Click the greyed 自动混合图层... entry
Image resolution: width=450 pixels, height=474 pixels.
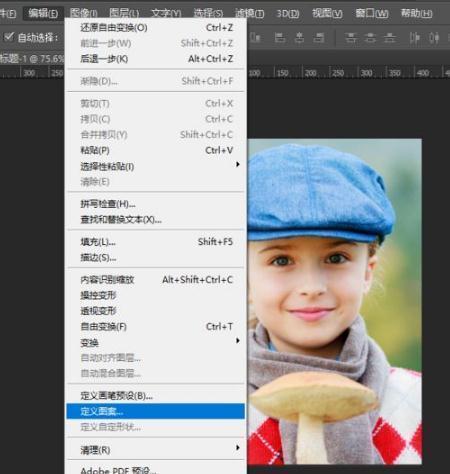pos(156,373)
